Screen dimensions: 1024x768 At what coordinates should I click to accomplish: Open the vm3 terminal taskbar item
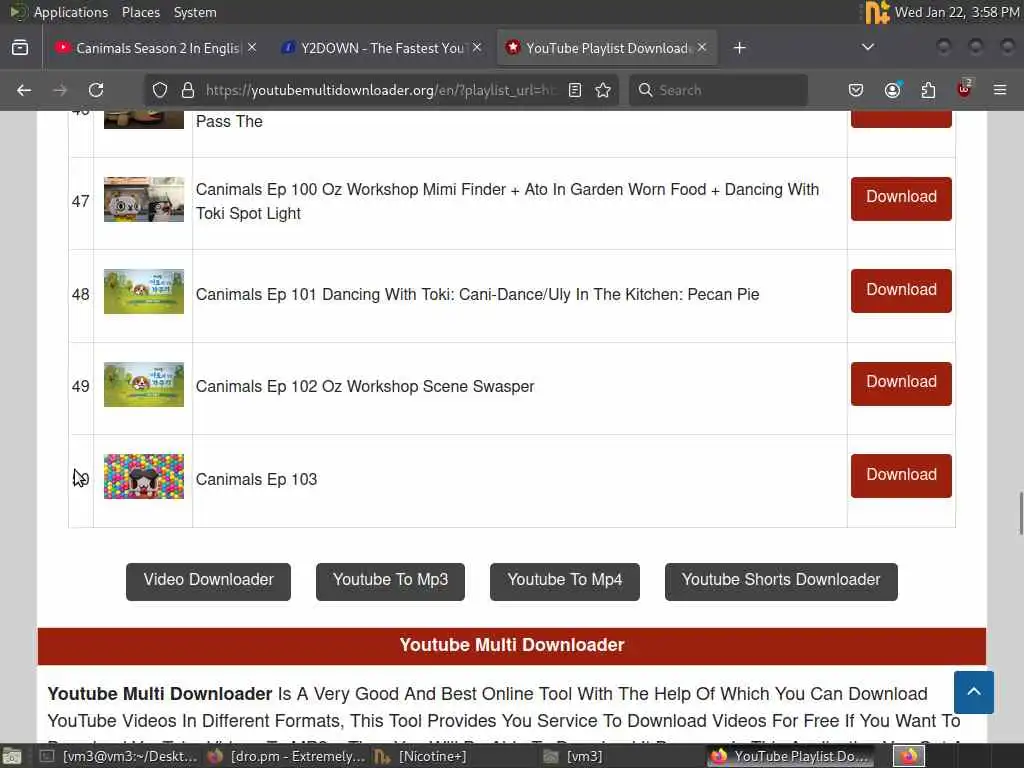(118, 756)
